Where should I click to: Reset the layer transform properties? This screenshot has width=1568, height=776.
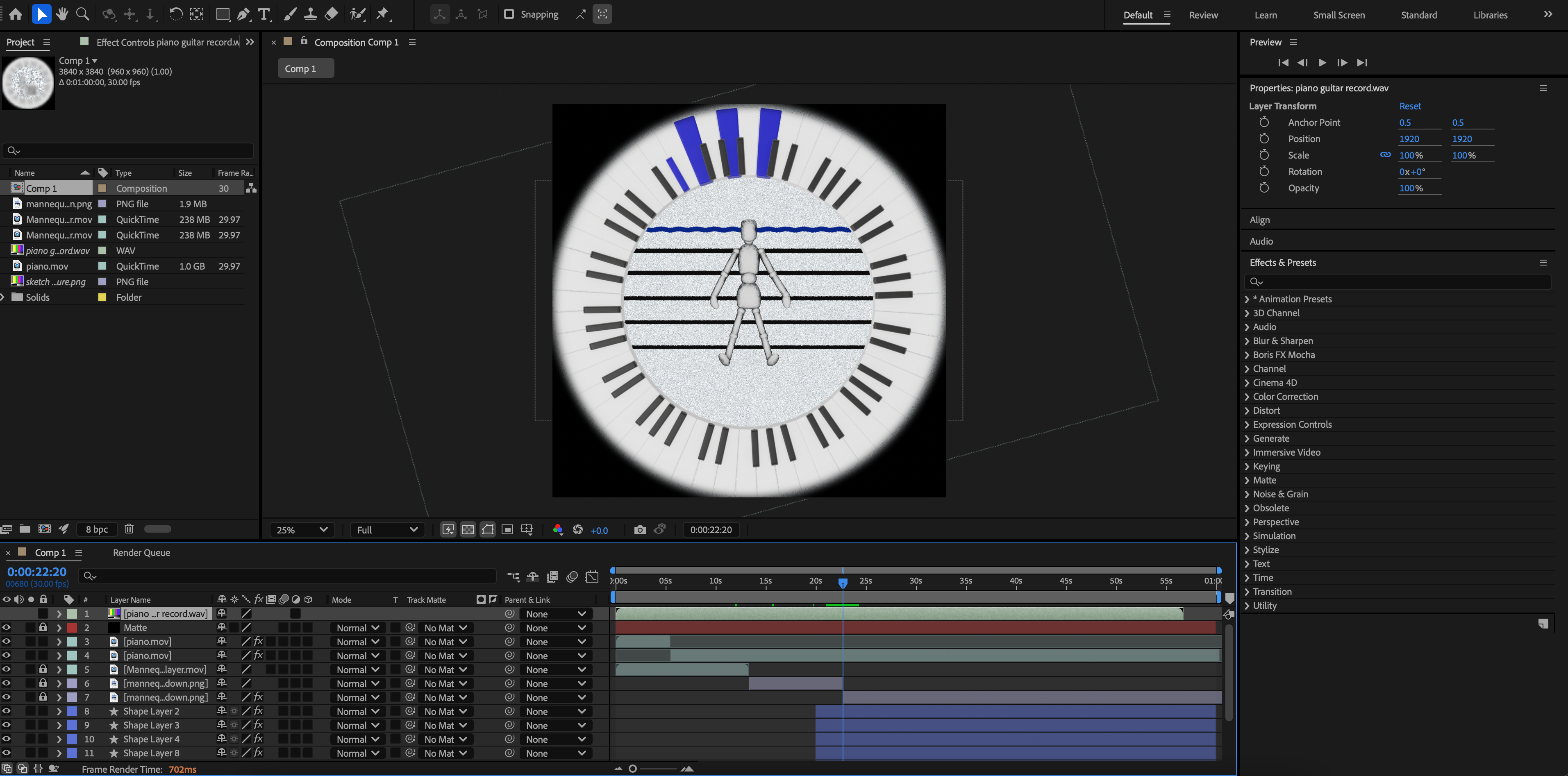1410,106
